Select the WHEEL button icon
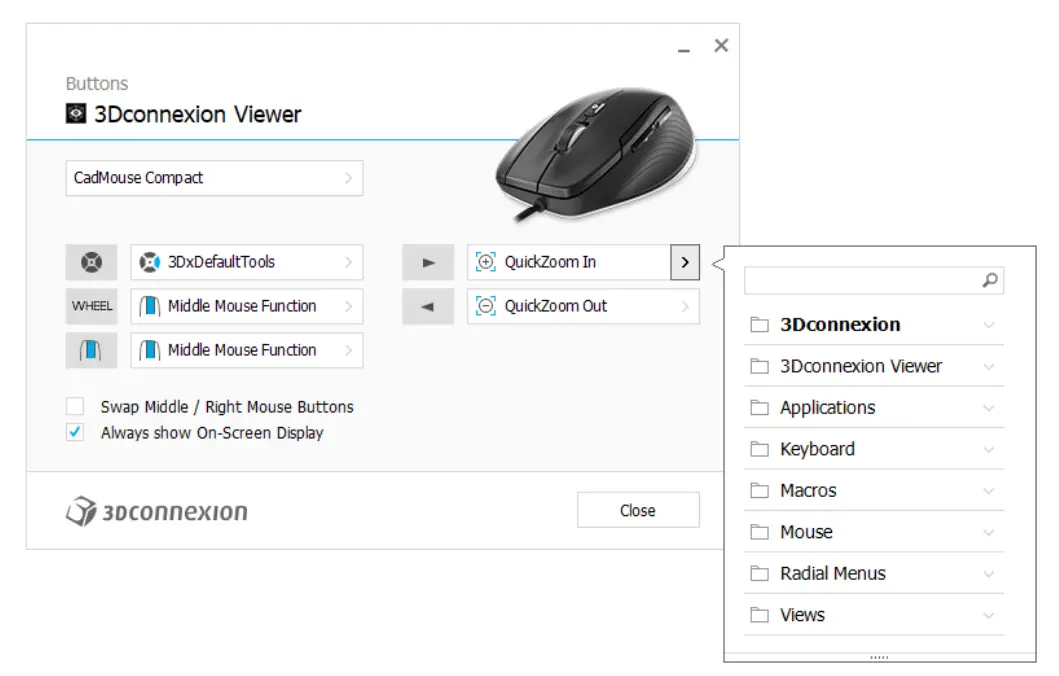The width and height of the screenshot is (1059, 676). (91, 306)
